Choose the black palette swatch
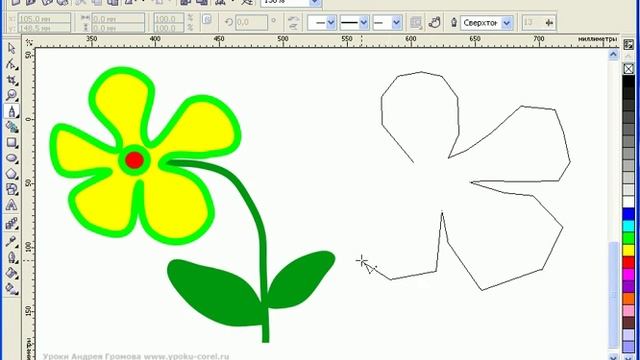 click(629, 81)
